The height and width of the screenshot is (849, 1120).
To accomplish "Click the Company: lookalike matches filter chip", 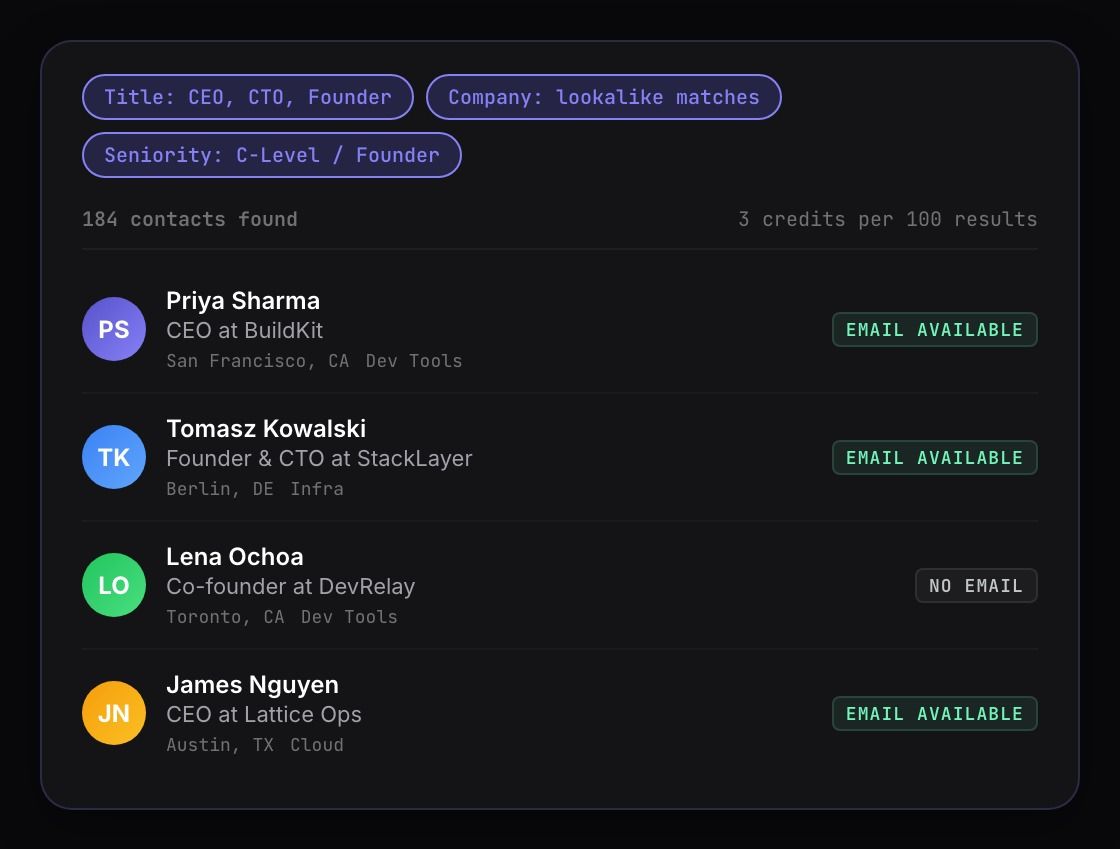I will (604, 97).
